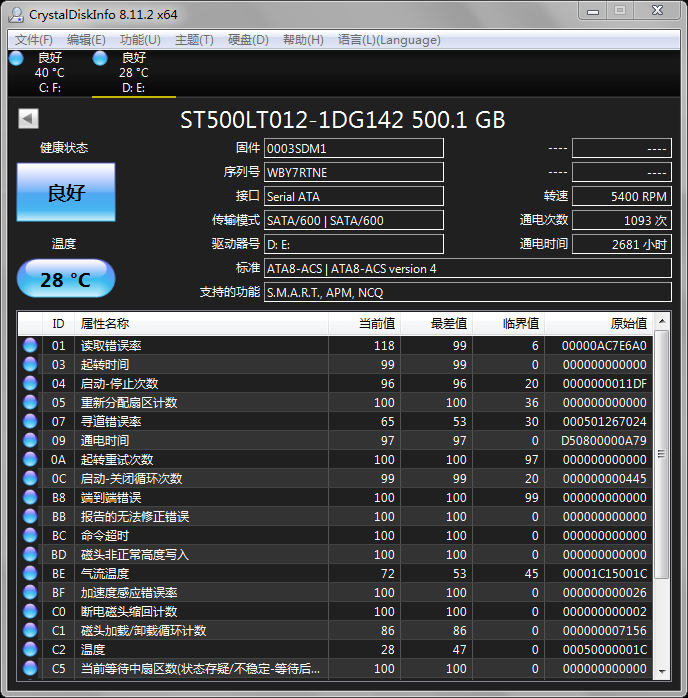Click the 传输模式 field SATA/600 | SATA/600
The image size is (688, 698).
tap(354, 220)
